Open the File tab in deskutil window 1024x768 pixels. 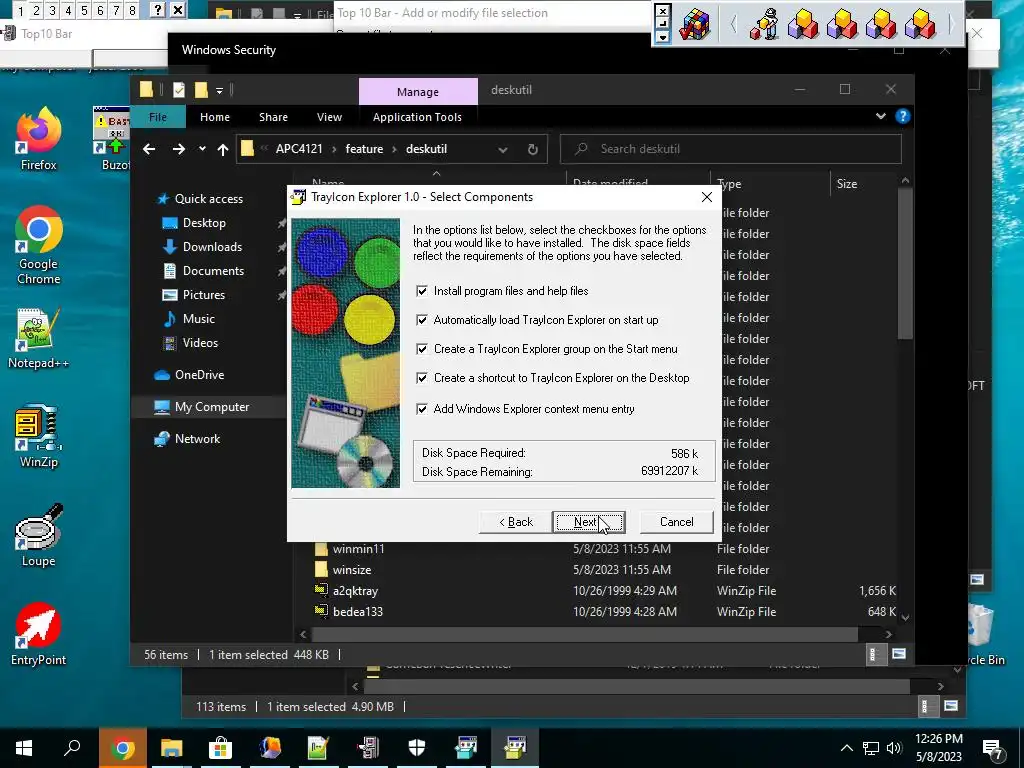(x=157, y=117)
